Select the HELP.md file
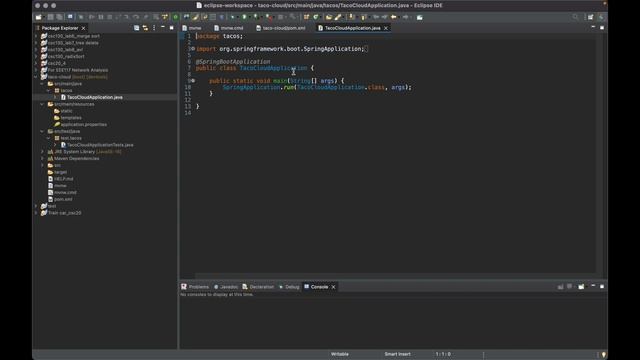 pos(63,179)
